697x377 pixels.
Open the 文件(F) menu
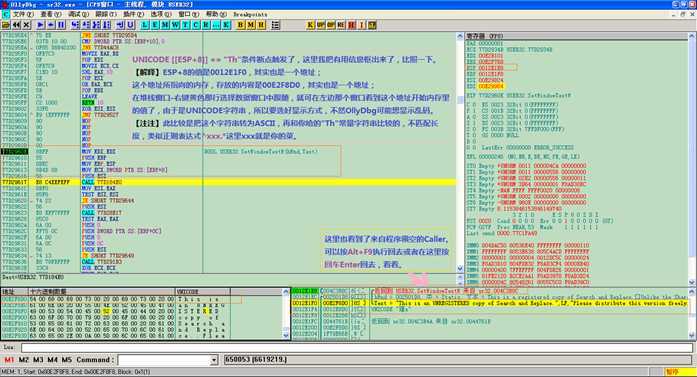click(x=23, y=14)
